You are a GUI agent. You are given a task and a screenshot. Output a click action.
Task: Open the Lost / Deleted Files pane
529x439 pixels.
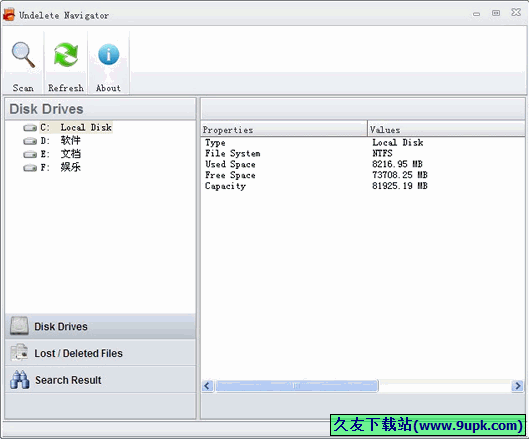[101, 353]
